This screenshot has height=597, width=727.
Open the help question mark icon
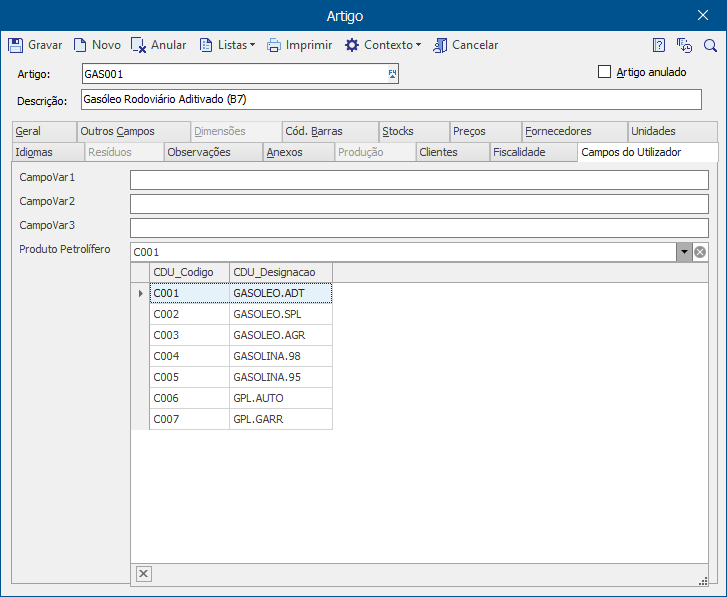point(658,45)
